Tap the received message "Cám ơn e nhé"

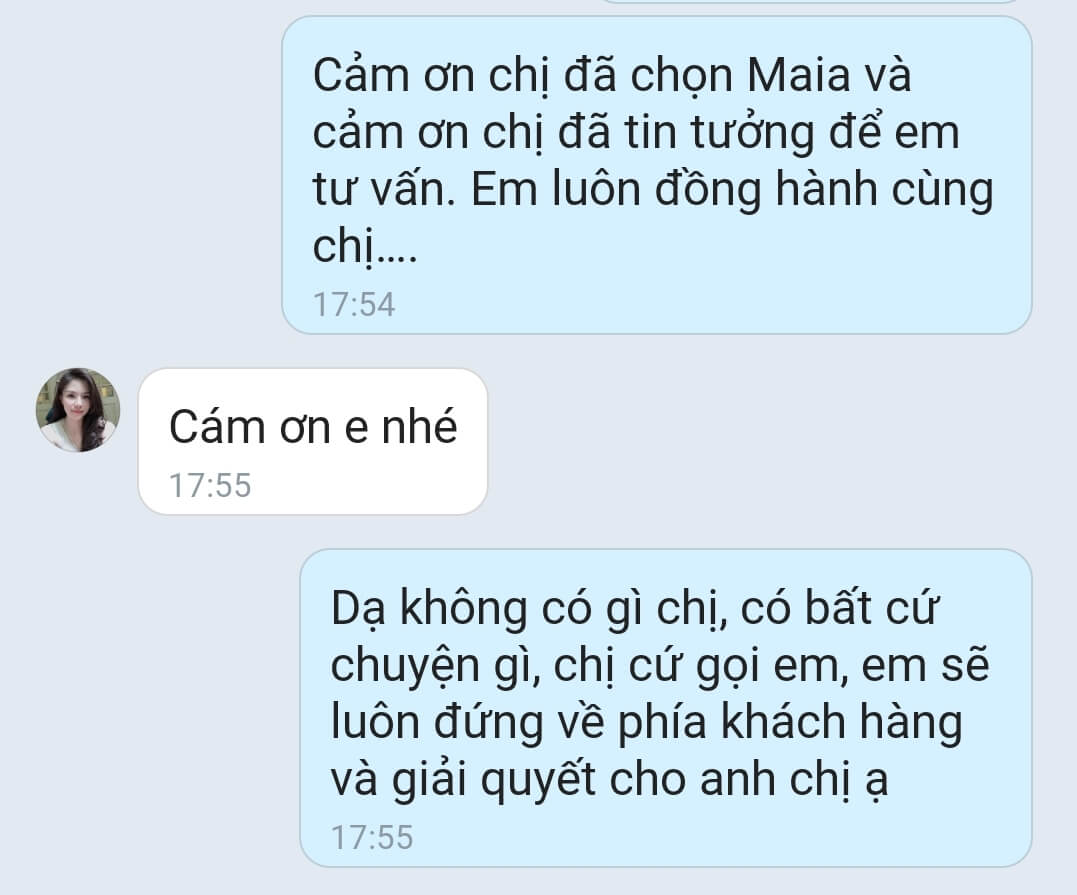[x=313, y=442]
